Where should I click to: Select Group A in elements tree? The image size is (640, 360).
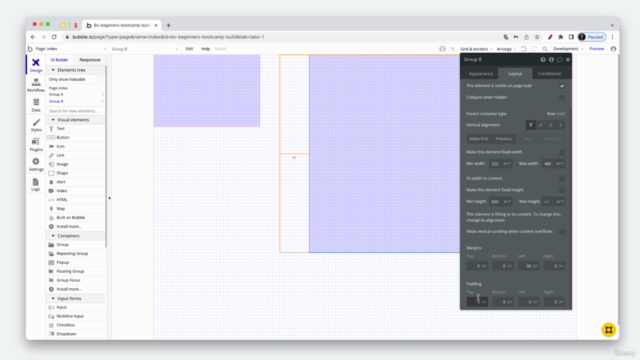point(56,95)
